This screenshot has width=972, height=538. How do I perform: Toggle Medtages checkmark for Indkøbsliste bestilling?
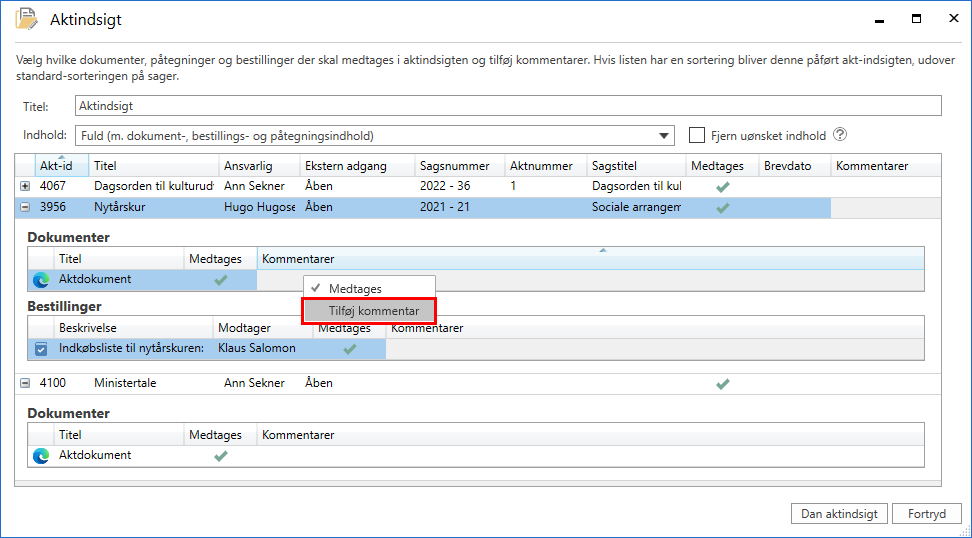(350, 349)
